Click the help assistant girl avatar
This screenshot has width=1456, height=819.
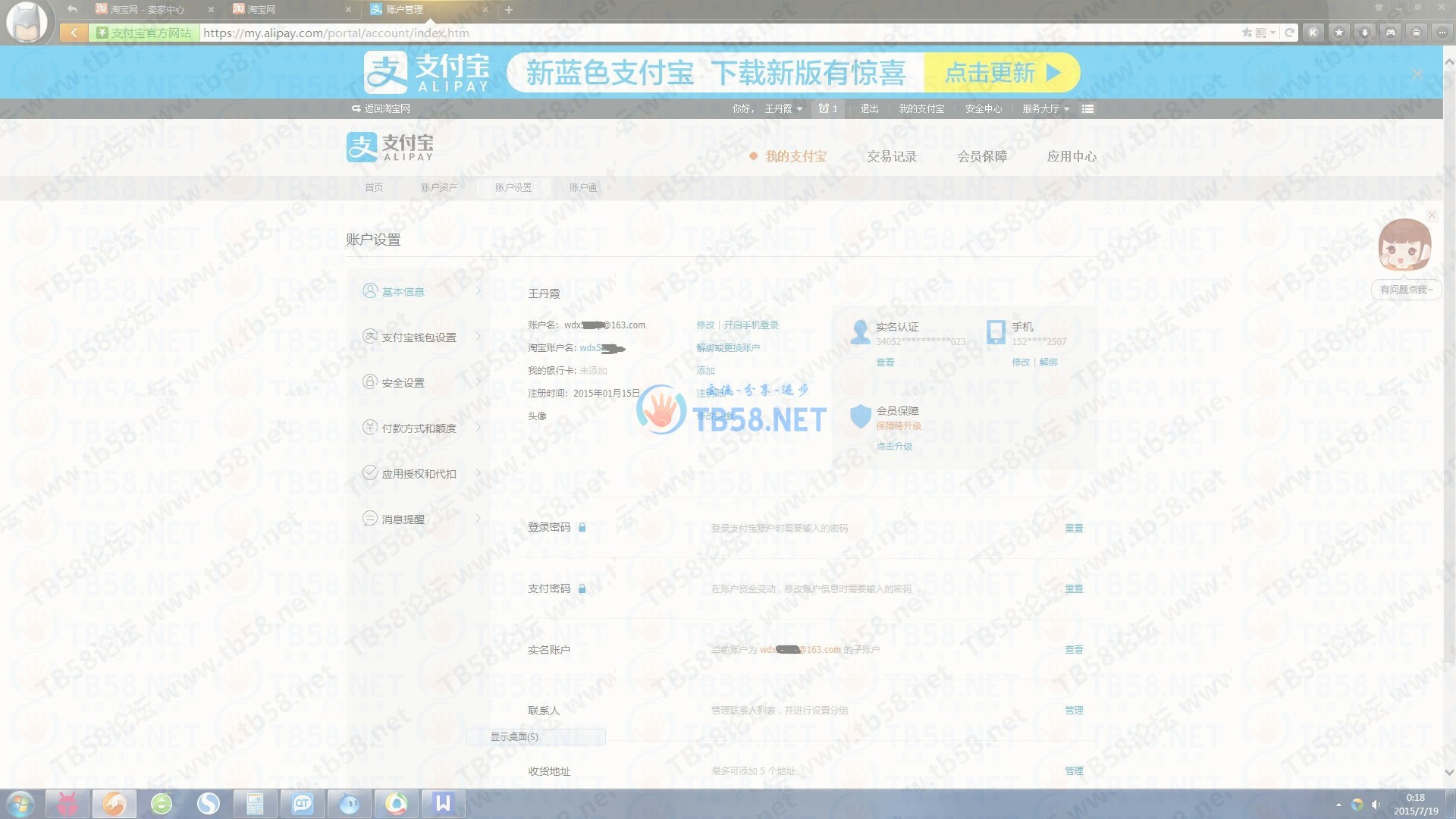tap(1404, 246)
